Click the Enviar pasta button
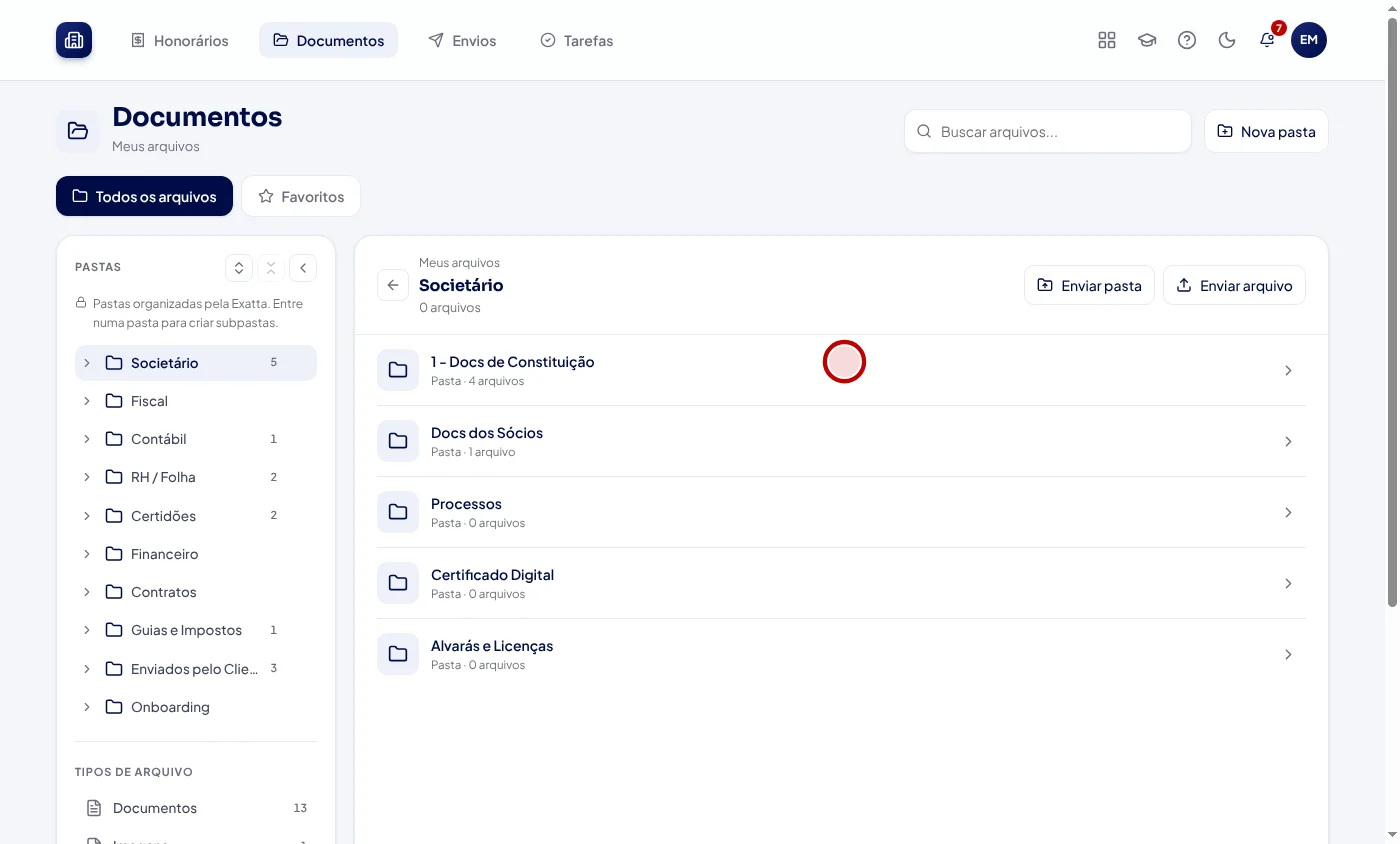The width and height of the screenshot is (1400, 844). 1089,285
